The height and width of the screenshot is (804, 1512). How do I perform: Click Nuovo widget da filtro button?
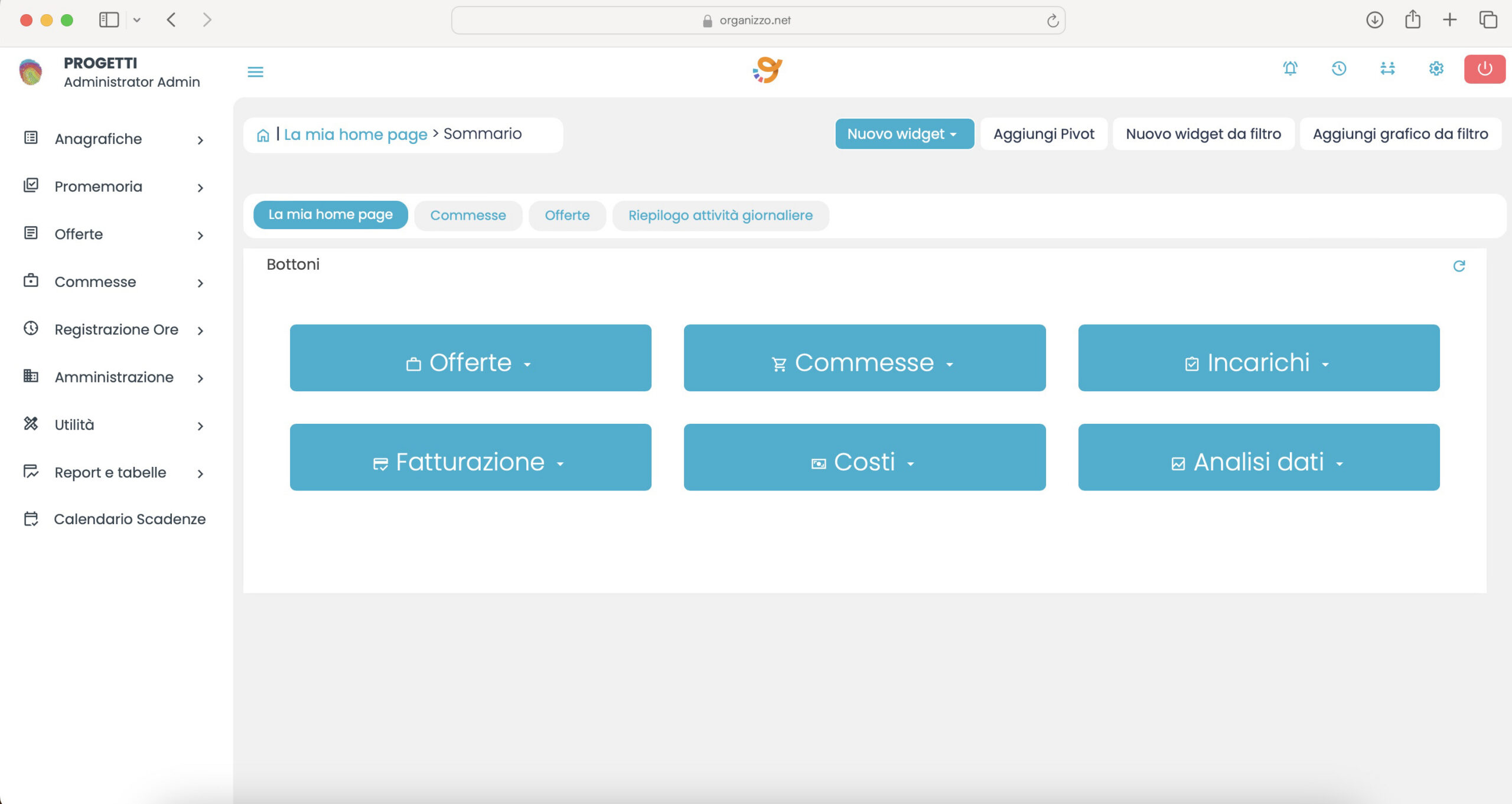pos(1203,134)
